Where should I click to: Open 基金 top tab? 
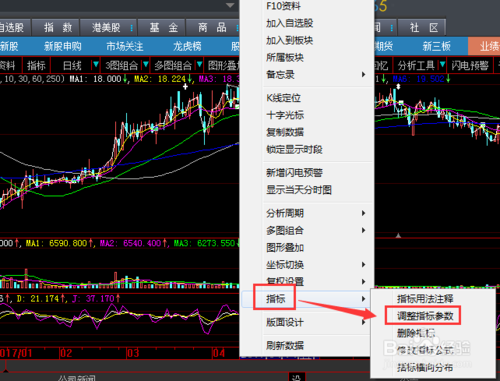[163, 28]
